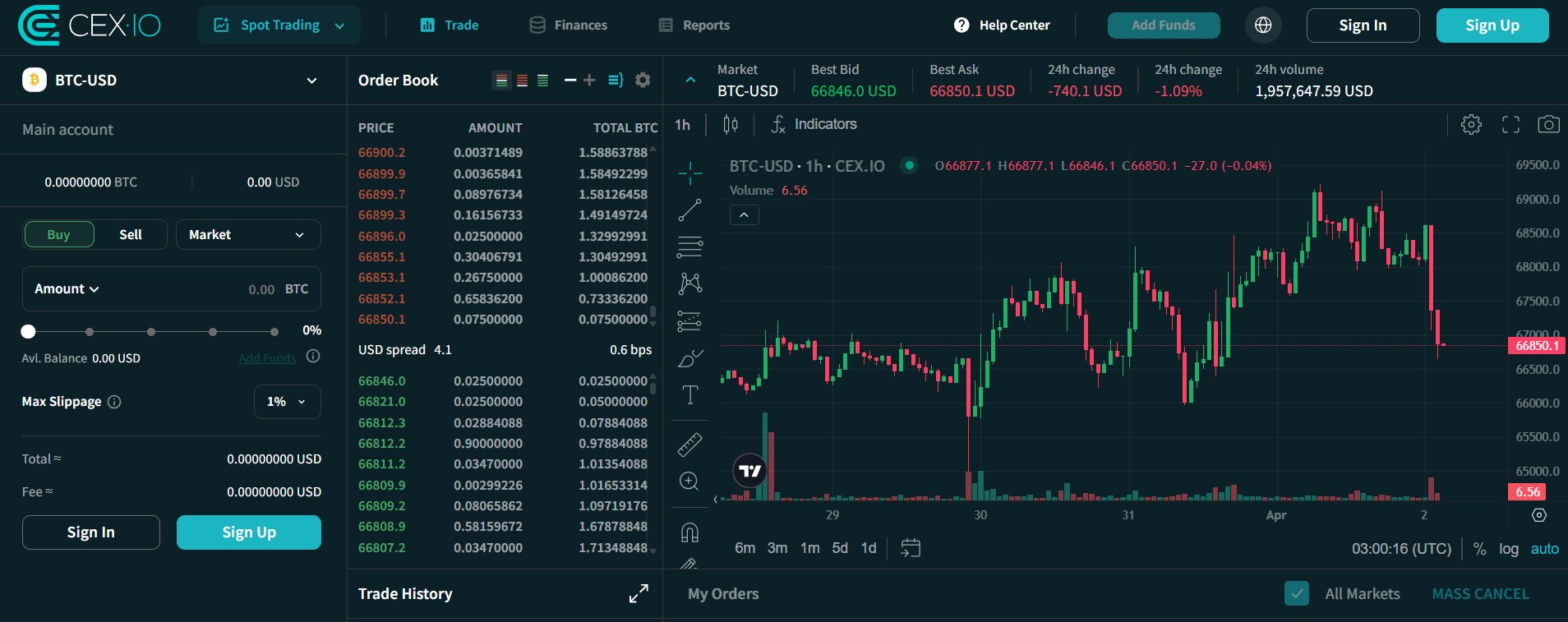
Task: Click the last stop on amount slider
Action: coord(274,332)
